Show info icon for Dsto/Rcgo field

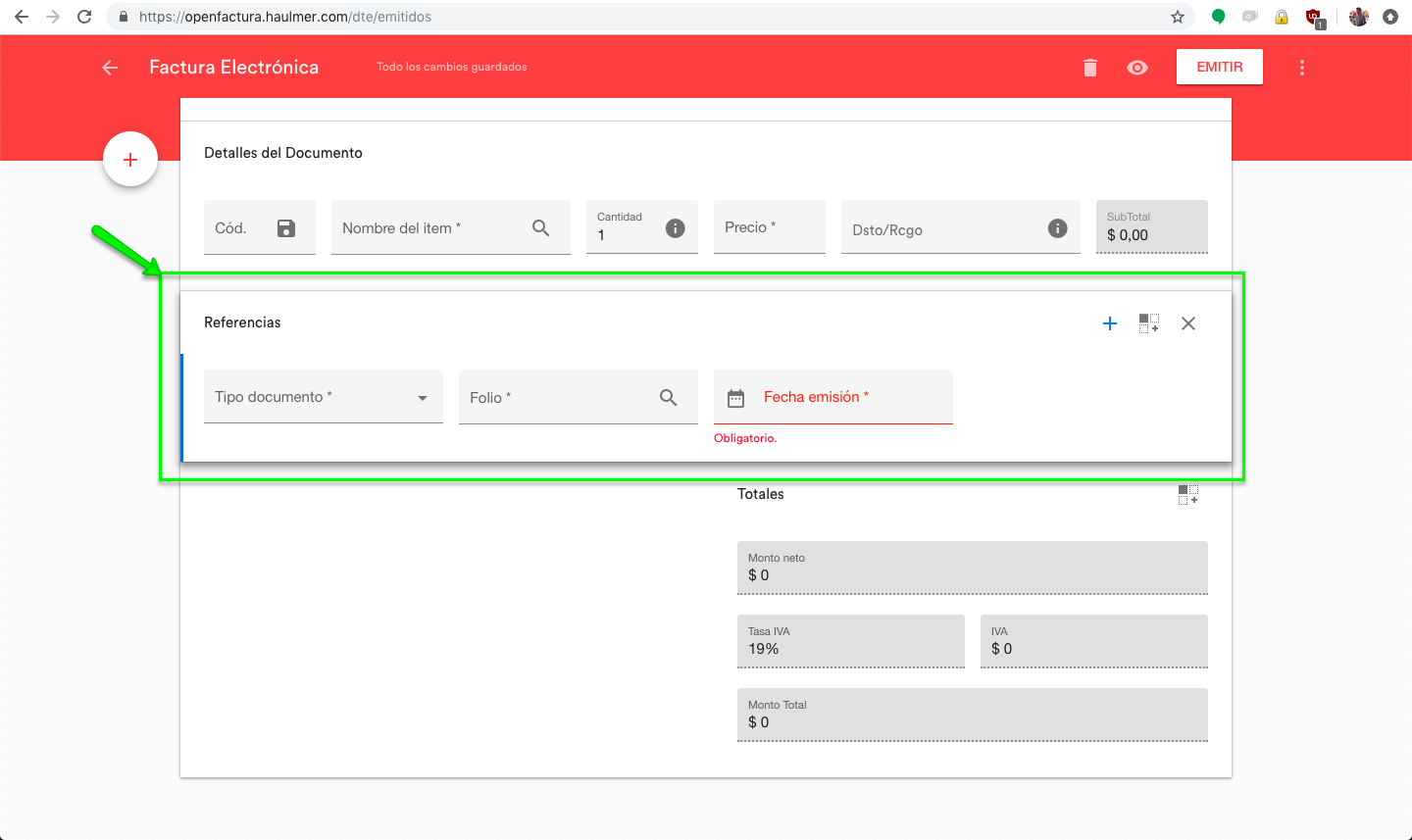tap(1057, 228)
